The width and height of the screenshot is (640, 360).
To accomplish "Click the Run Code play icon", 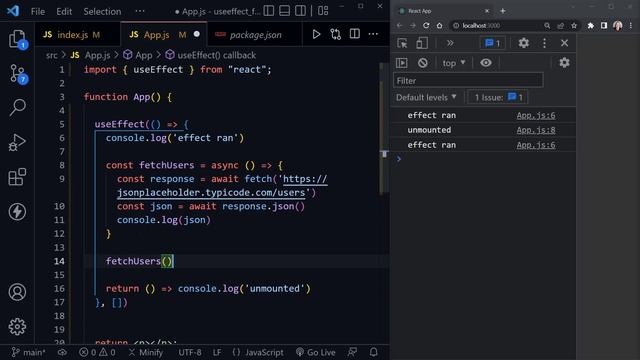I will pos(316,34).
